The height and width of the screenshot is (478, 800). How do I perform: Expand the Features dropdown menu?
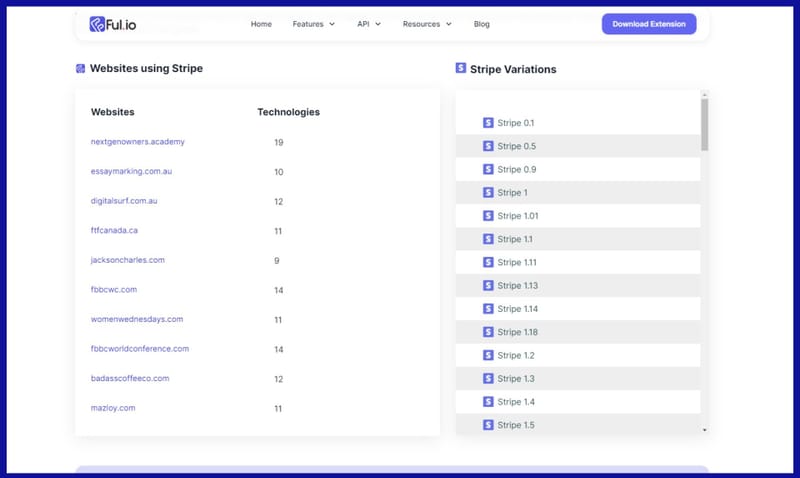(x=313, y=24)
